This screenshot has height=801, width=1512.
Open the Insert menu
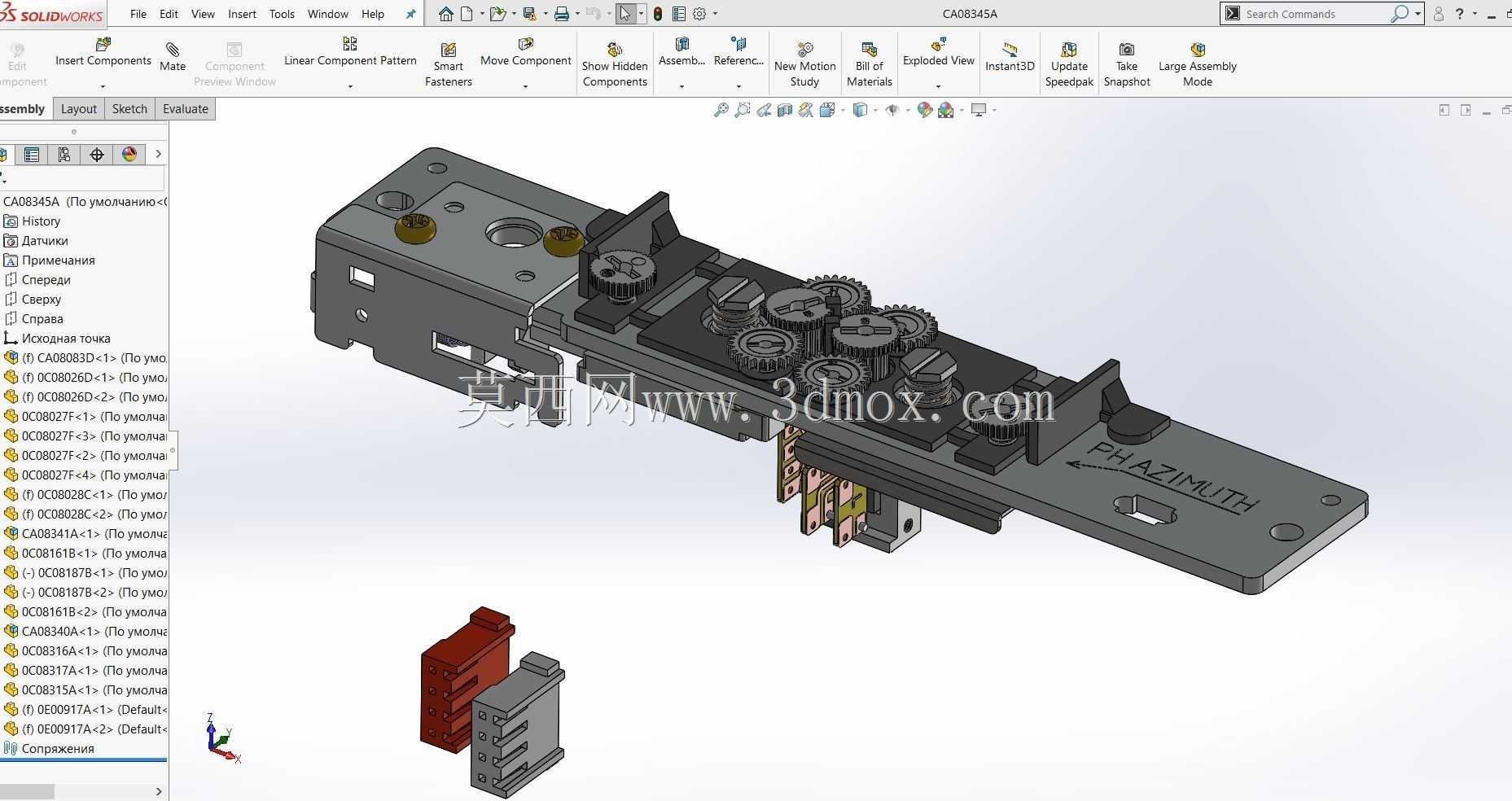[242, 14]
